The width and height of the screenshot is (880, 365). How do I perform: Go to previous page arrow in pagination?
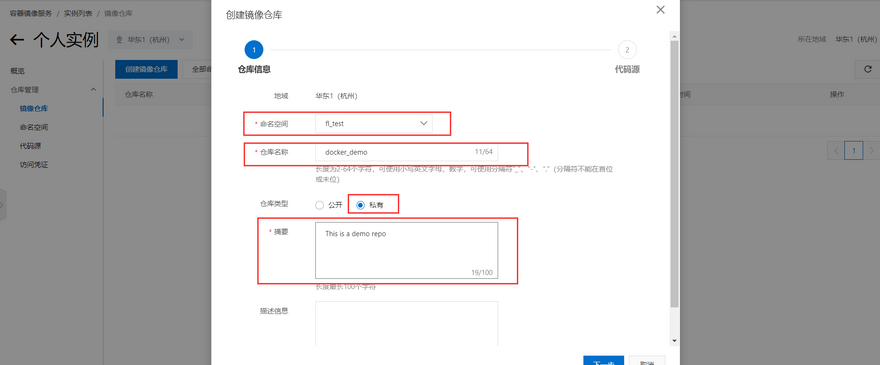(836, 150)
